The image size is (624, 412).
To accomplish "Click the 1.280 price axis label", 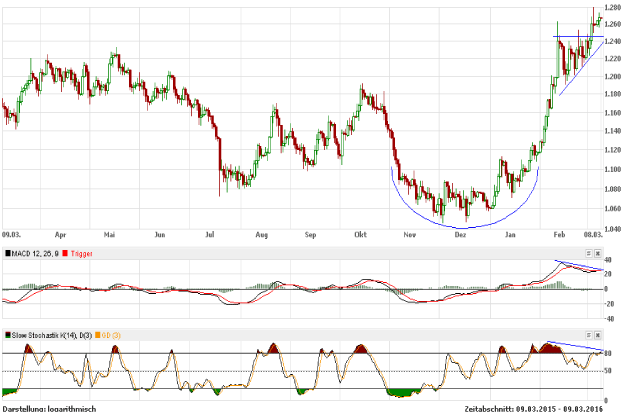I will pyautogui.click(x=612, y=7).
